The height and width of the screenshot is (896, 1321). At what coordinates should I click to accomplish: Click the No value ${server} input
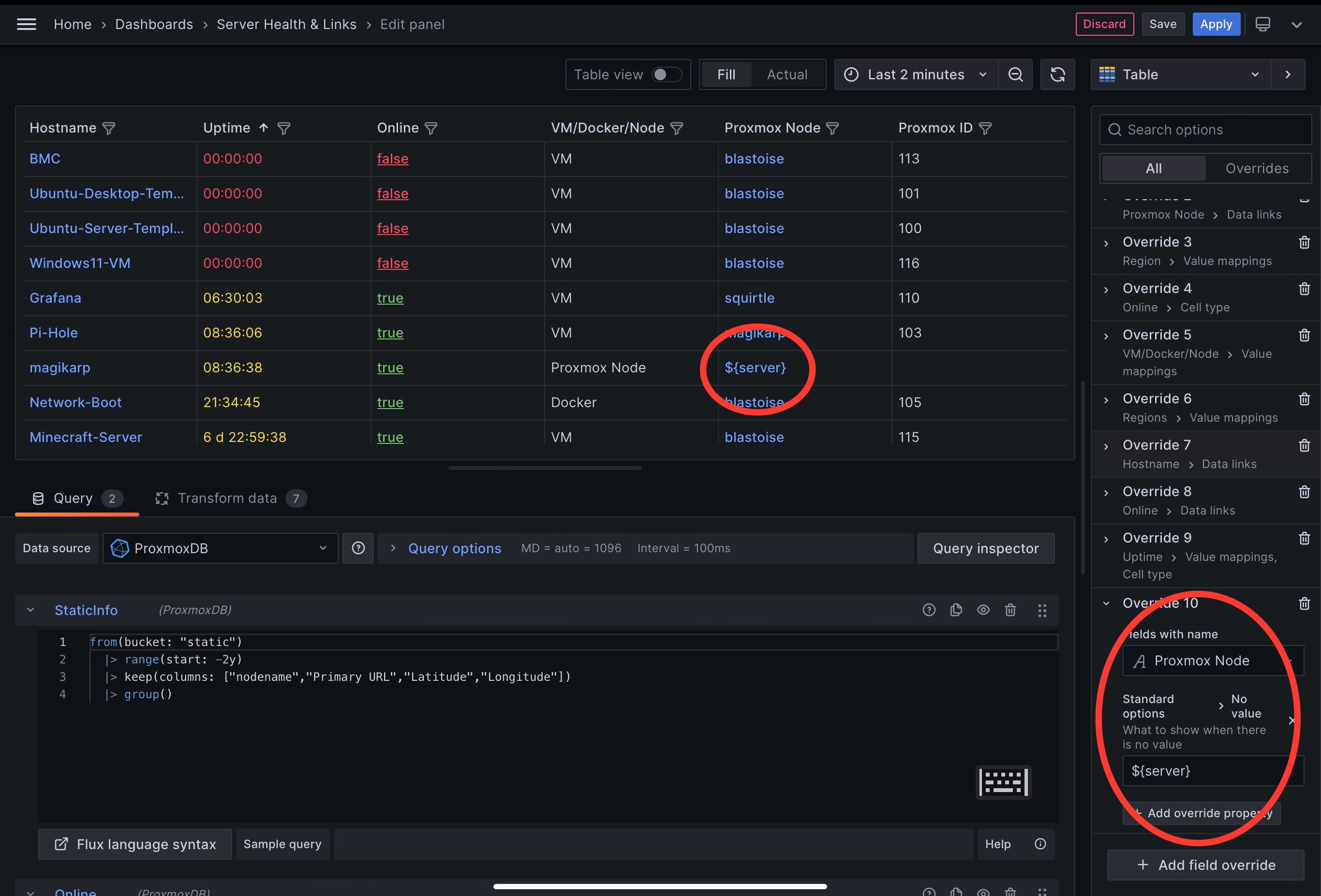pos(1213,771)
